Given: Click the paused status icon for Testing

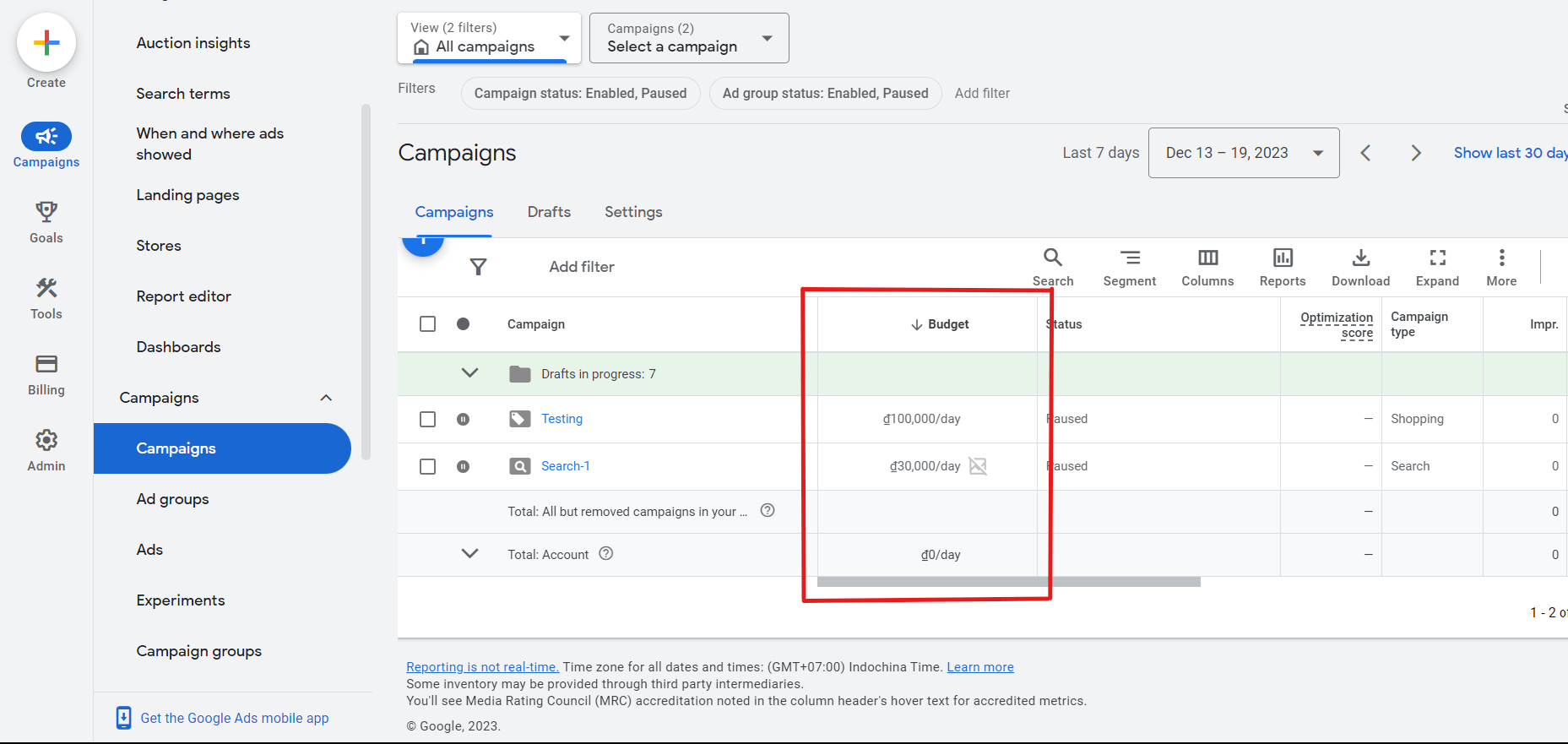Looking at the screenshot, I should coord(463,419).
